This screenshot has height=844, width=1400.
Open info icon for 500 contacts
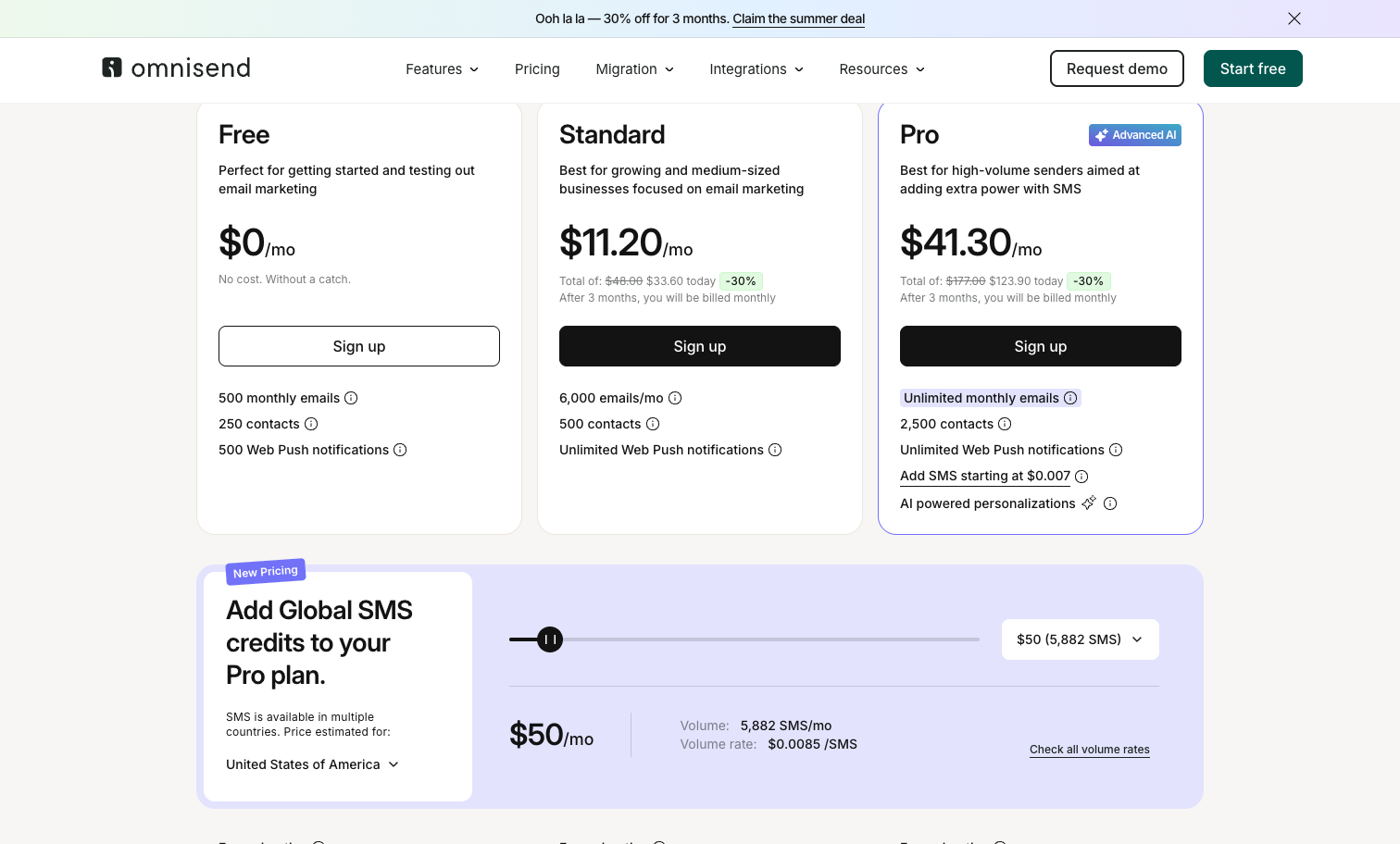click(x=653, y=424)
